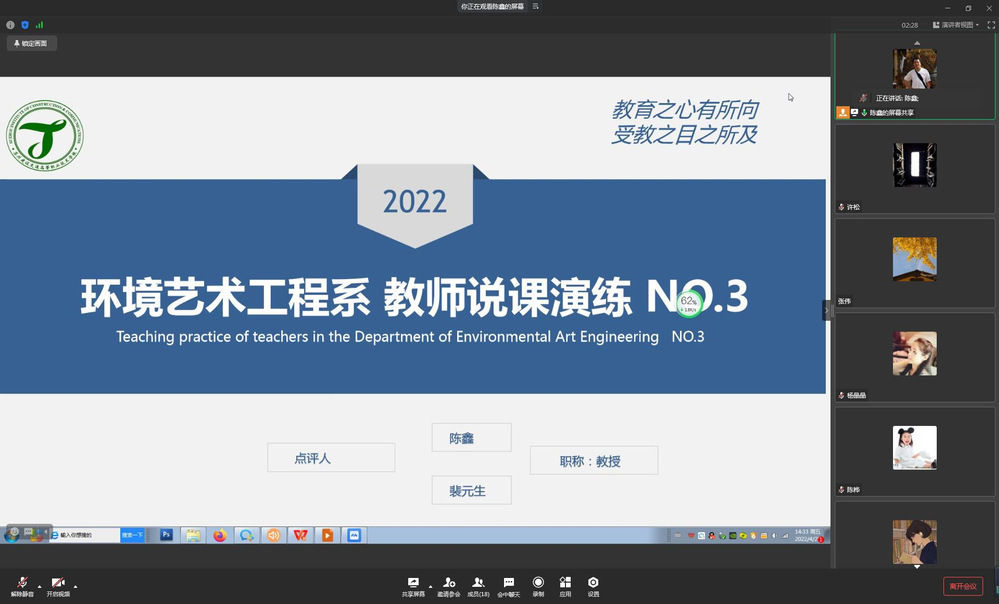Start sharing screen via 共享屏幕
The height and width of the screenshot is (604, 999).
click(413, 586)
